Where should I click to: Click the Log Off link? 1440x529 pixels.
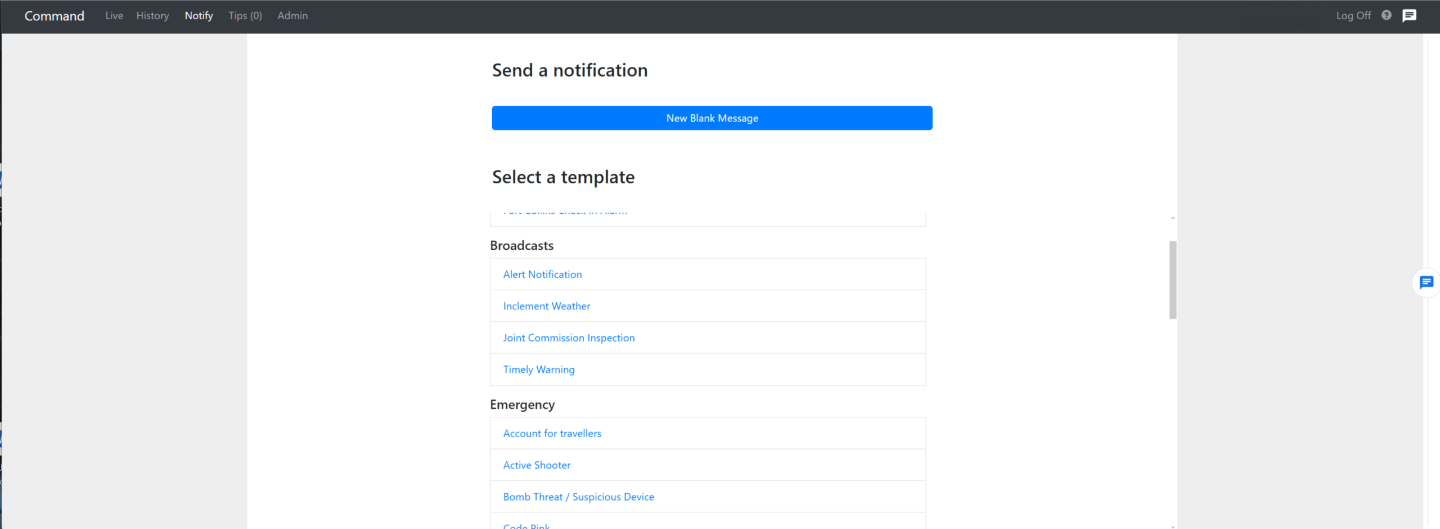point(1353,16)
